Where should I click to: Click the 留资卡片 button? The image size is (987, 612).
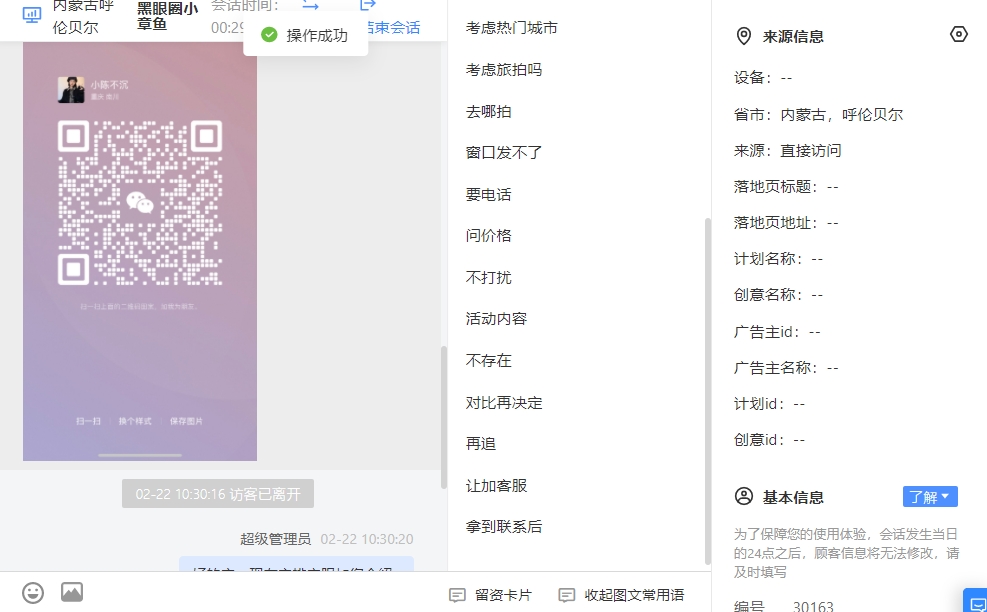tap(490, 595)
